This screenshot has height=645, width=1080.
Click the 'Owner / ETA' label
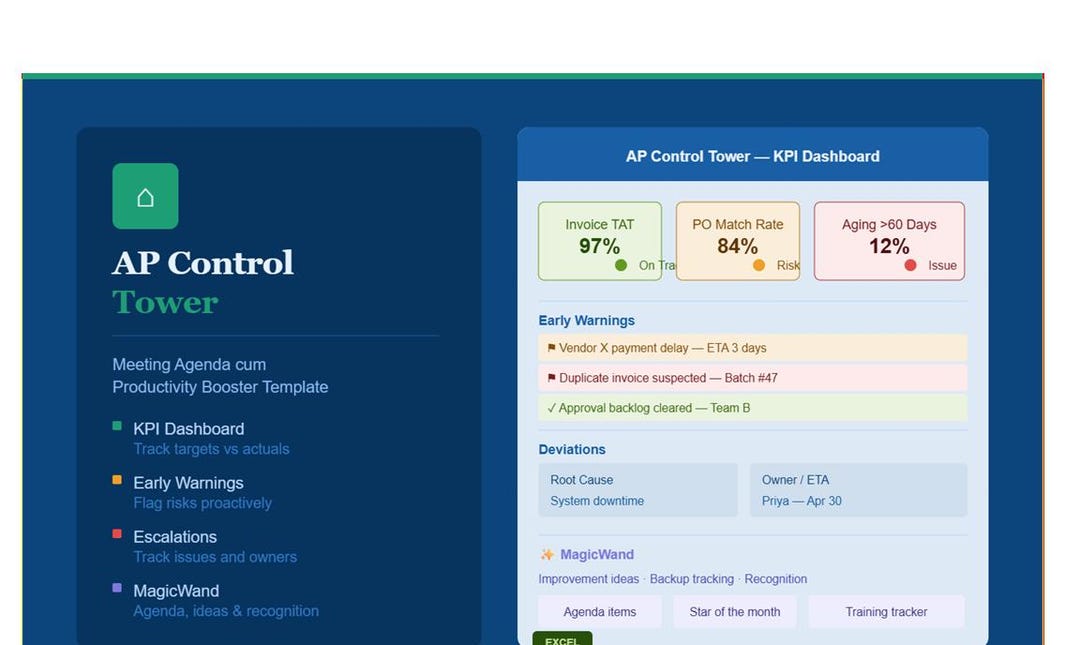(x=796, y=480)
